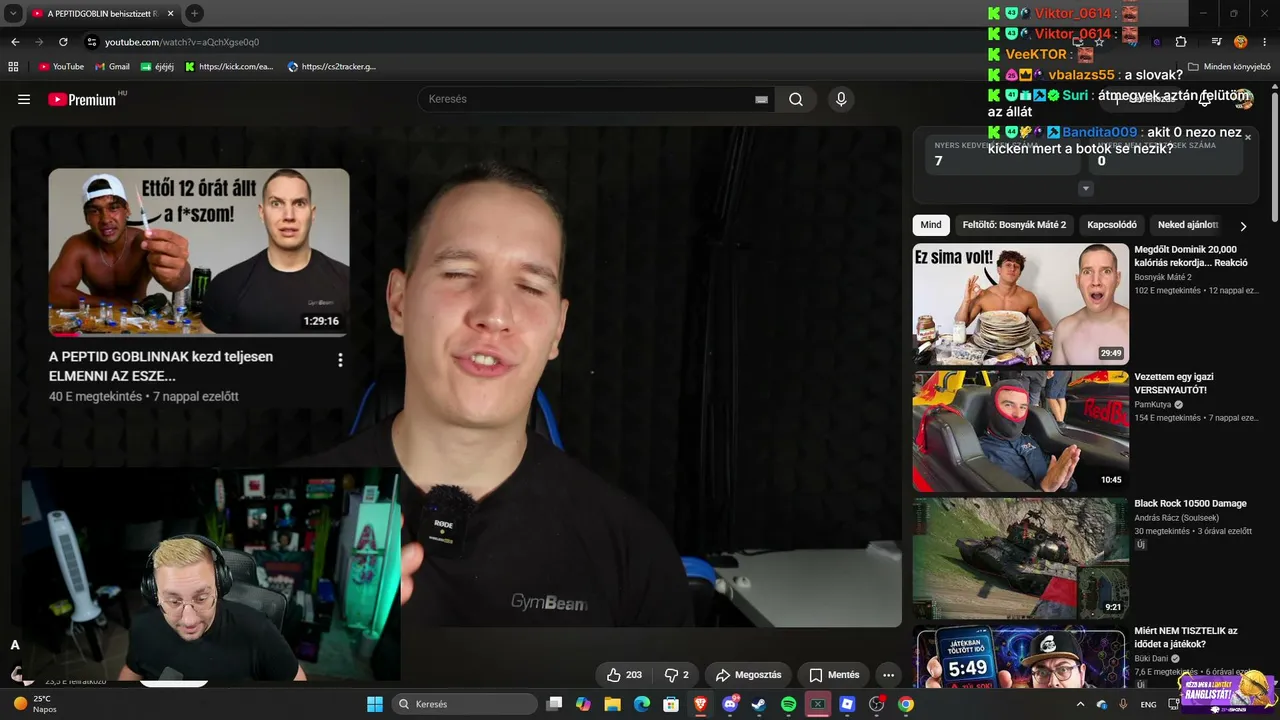Click the taskbar Keresés search box
1280x720 pixels.
463,704
